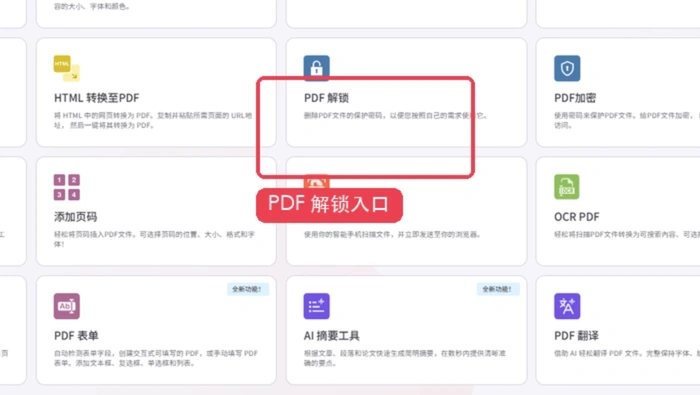This screenshot has height=395, width=700.
Task: Open the PDF 表单 tool title
Action: [x=76, y=336]
